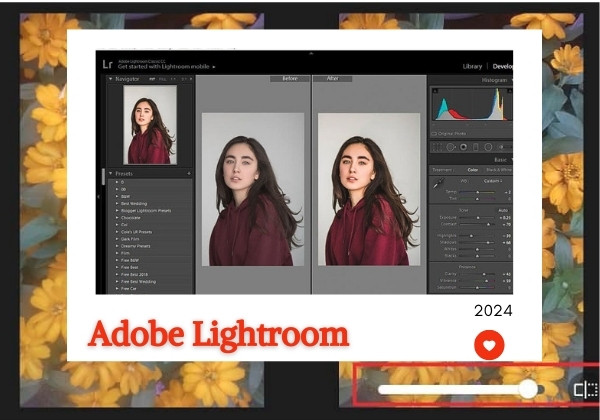Toggle shadow clipping indicator in histogram
The width and height of the screenshot is (600, 420).
(x=435, y=91)
